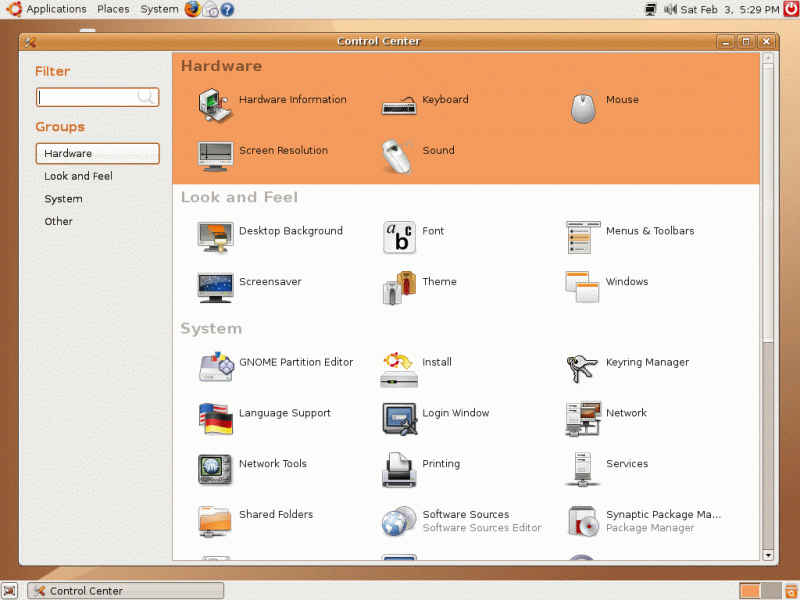Click the Language Support label
The height and width of the screenshot is (600, 800).
(285, 413)
